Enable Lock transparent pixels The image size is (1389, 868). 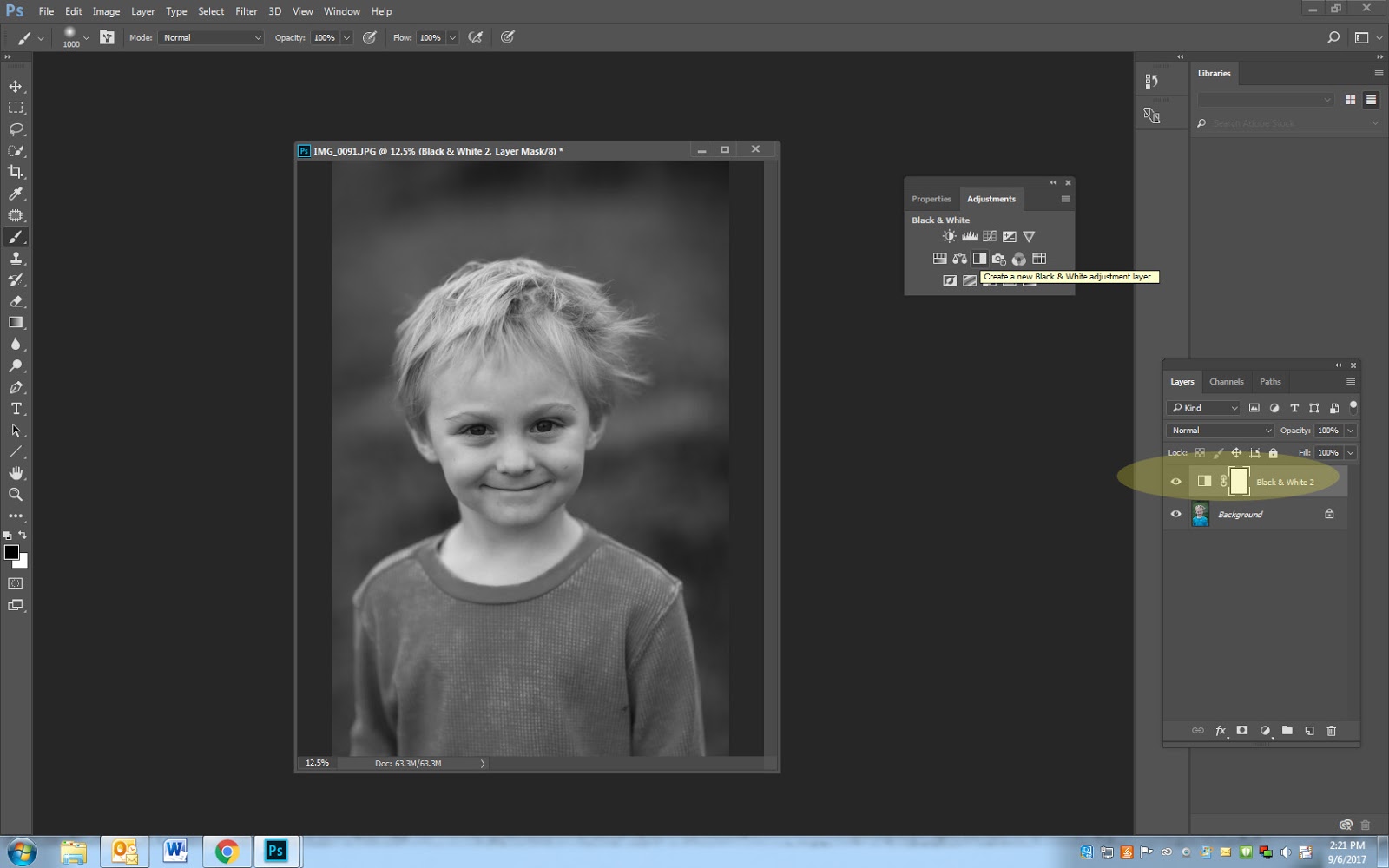pyautogui.click(x=1199, y=452)
